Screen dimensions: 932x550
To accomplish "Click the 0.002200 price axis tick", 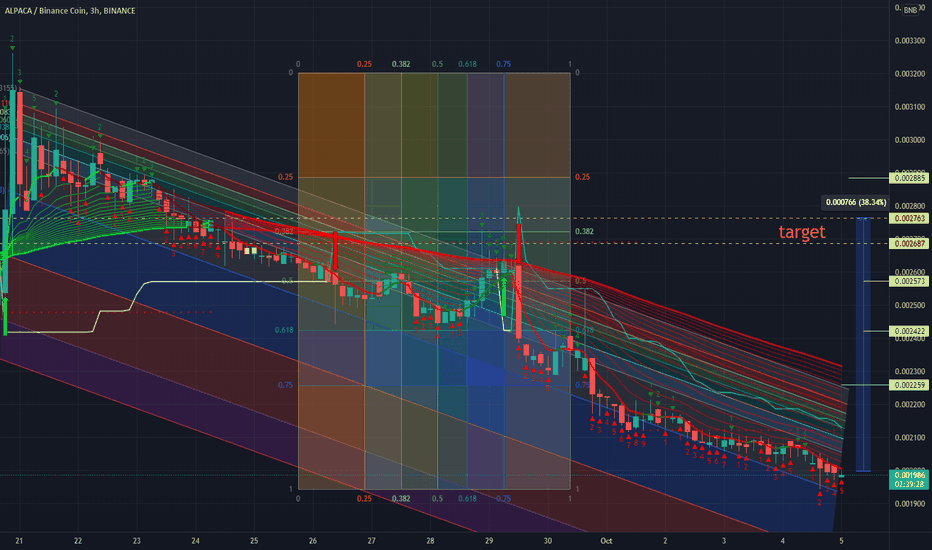I will 909,405.
